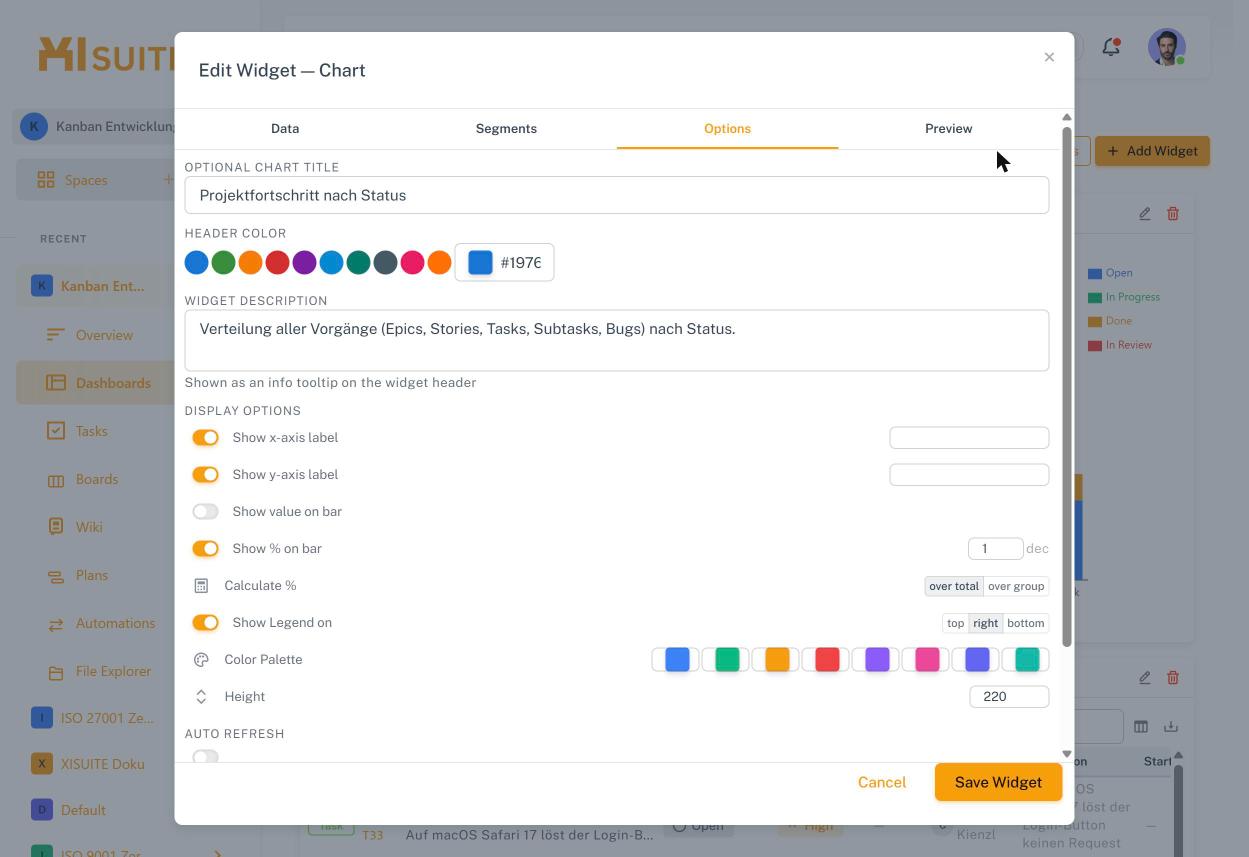This screenshot has width=1249, height=857.
Task: Close the Edit Widget dialog with X
Action: point(1049,57)
